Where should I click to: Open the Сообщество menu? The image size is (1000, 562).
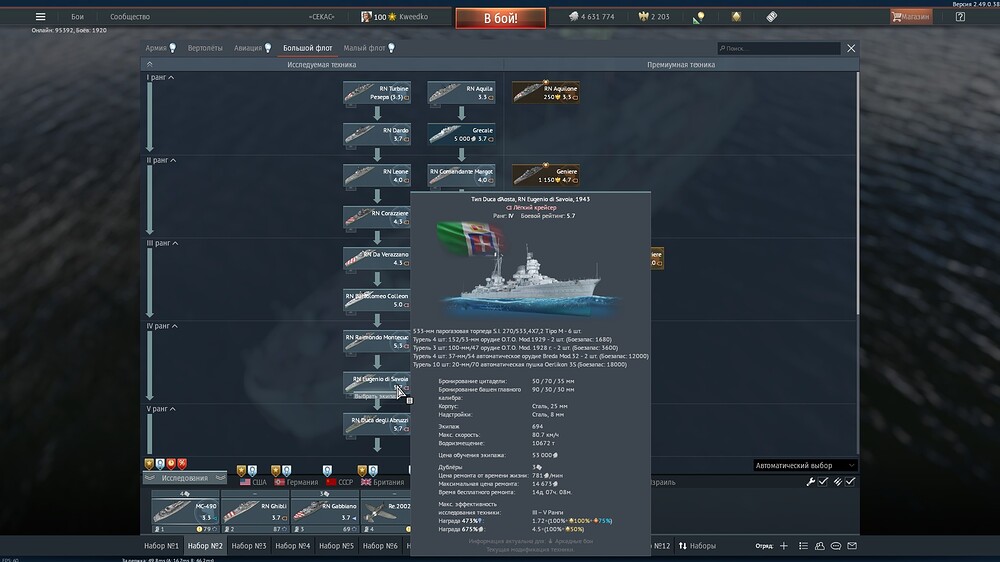coord(130,17)
